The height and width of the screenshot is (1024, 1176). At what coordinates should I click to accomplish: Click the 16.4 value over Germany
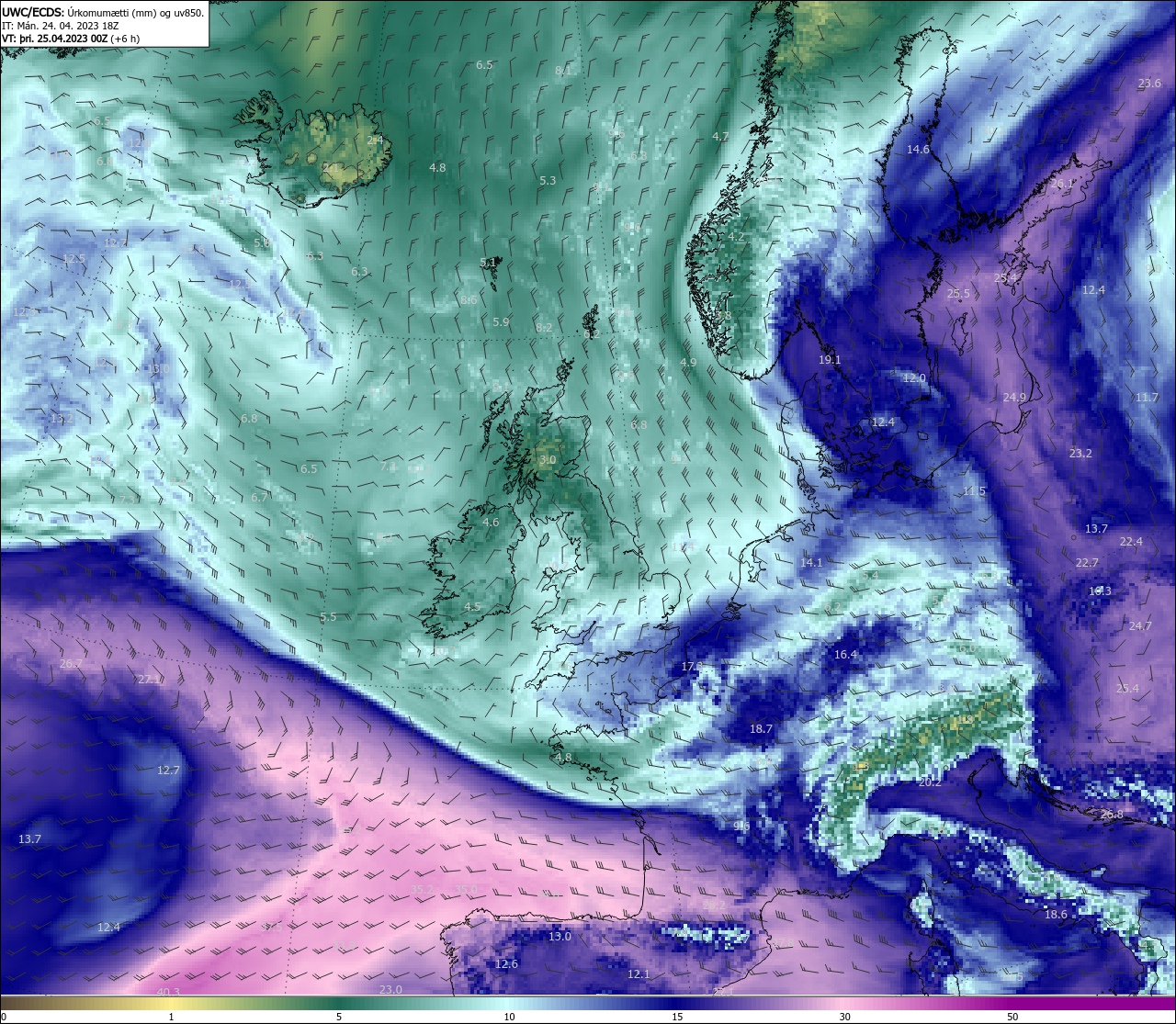[845, 655]
